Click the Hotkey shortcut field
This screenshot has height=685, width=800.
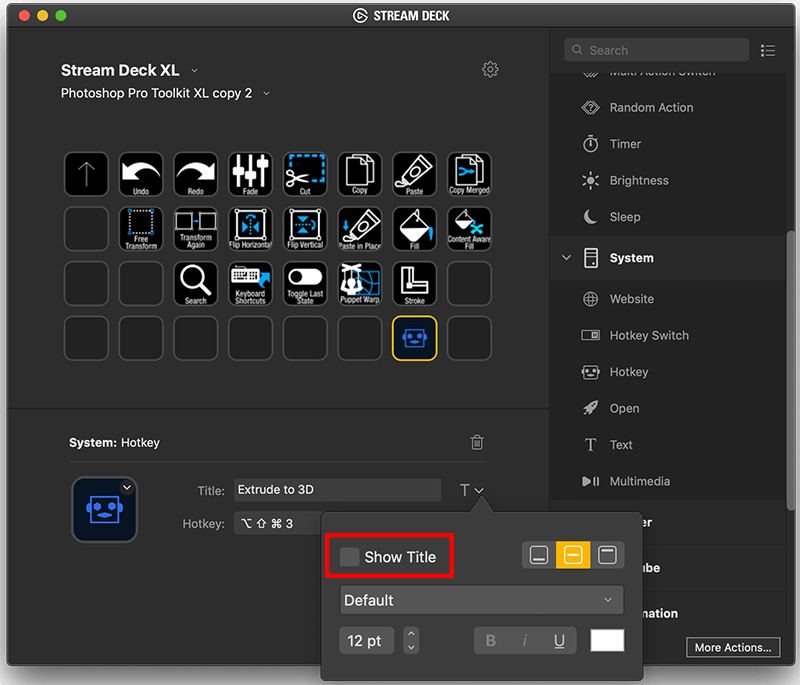(278, 524)
